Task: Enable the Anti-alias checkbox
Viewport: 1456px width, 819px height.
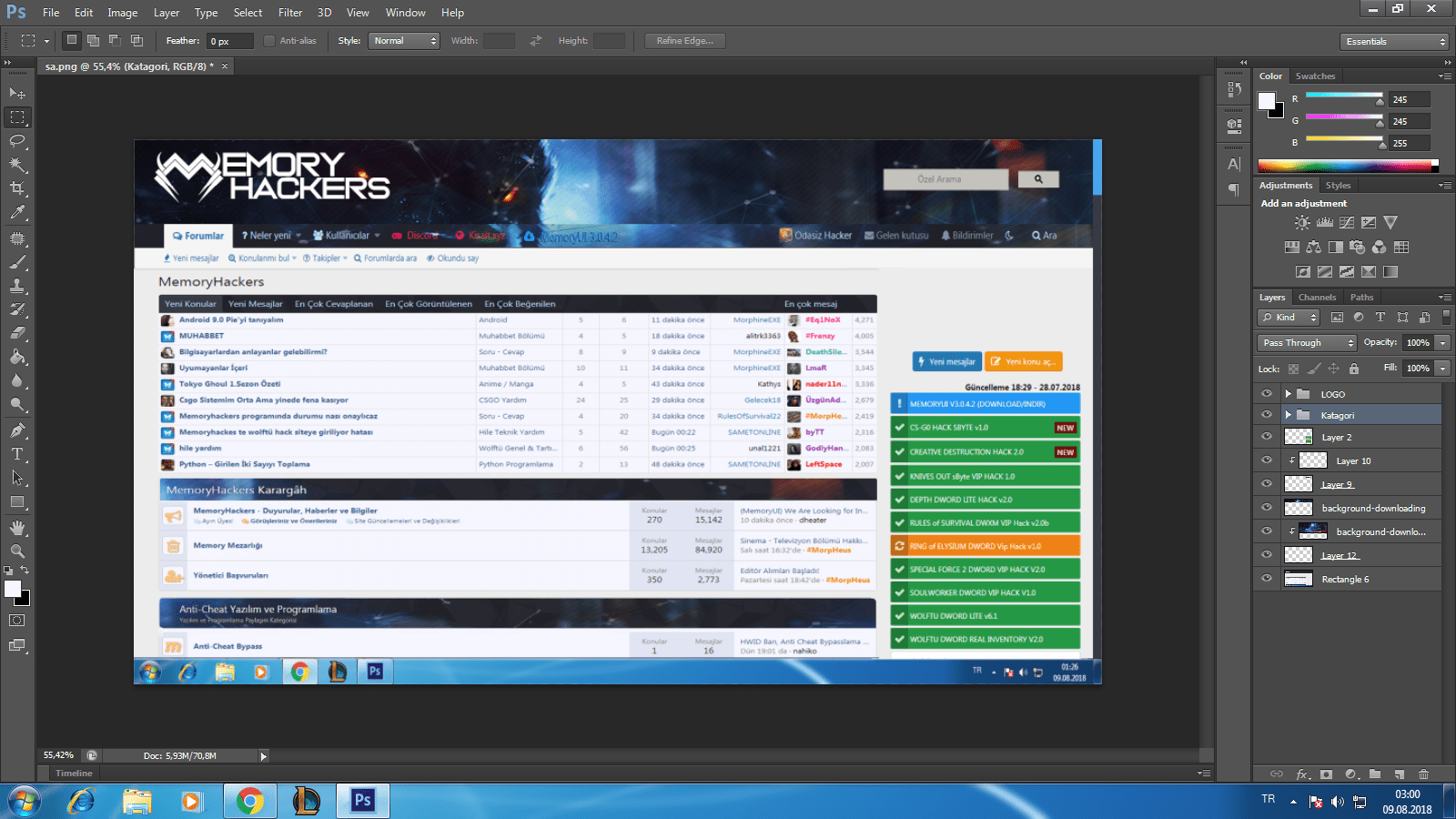Action: [269, 41]
